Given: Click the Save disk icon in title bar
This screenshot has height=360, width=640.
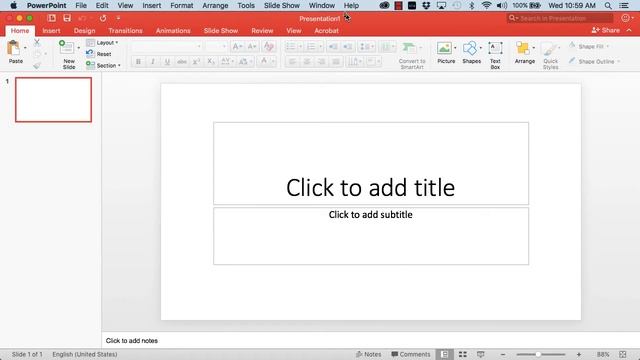Looking at the screenshot, I should point(67,18).
